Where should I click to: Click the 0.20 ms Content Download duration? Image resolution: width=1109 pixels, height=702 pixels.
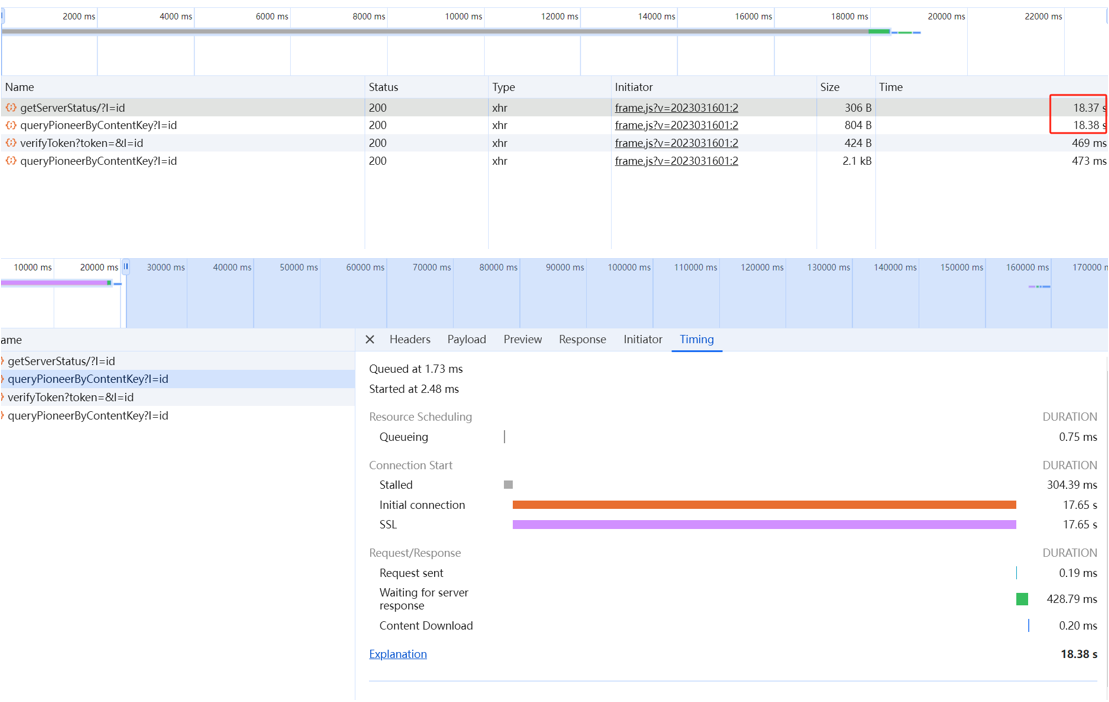(x=1078, y=626)
